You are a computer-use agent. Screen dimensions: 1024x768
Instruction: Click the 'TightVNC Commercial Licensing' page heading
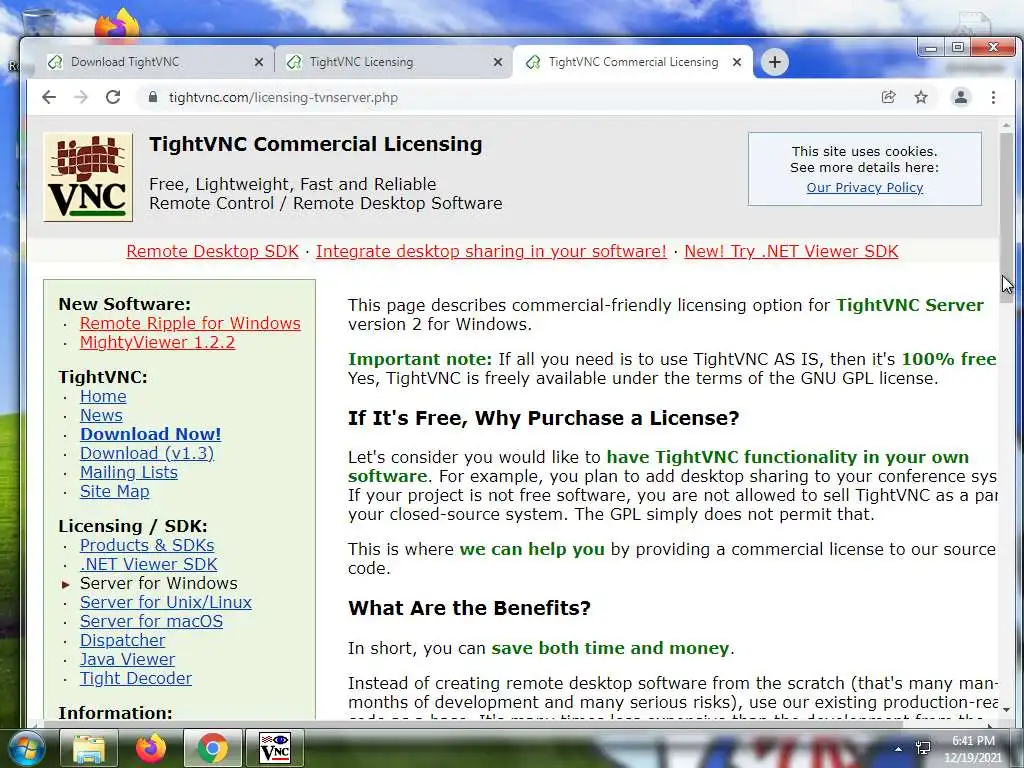pyautogui.click(x=315, y=144)
